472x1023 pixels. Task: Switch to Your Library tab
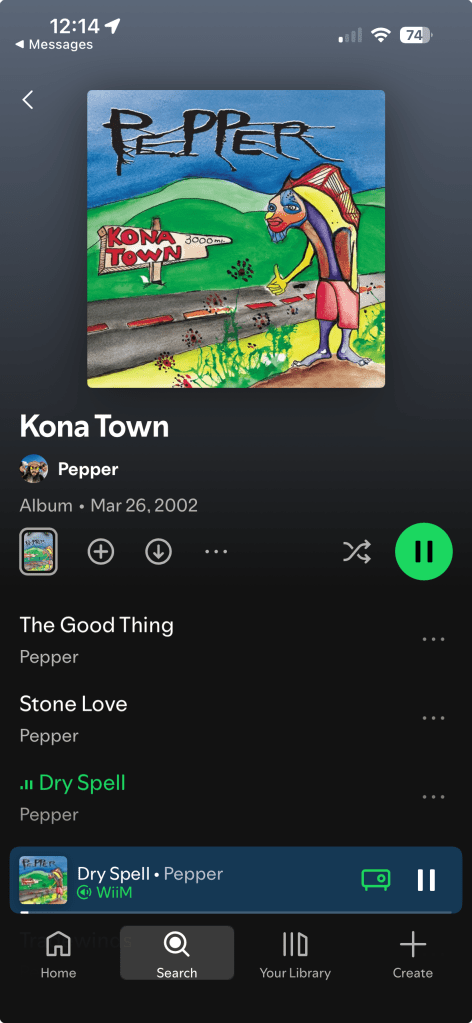tap(295, 955)
